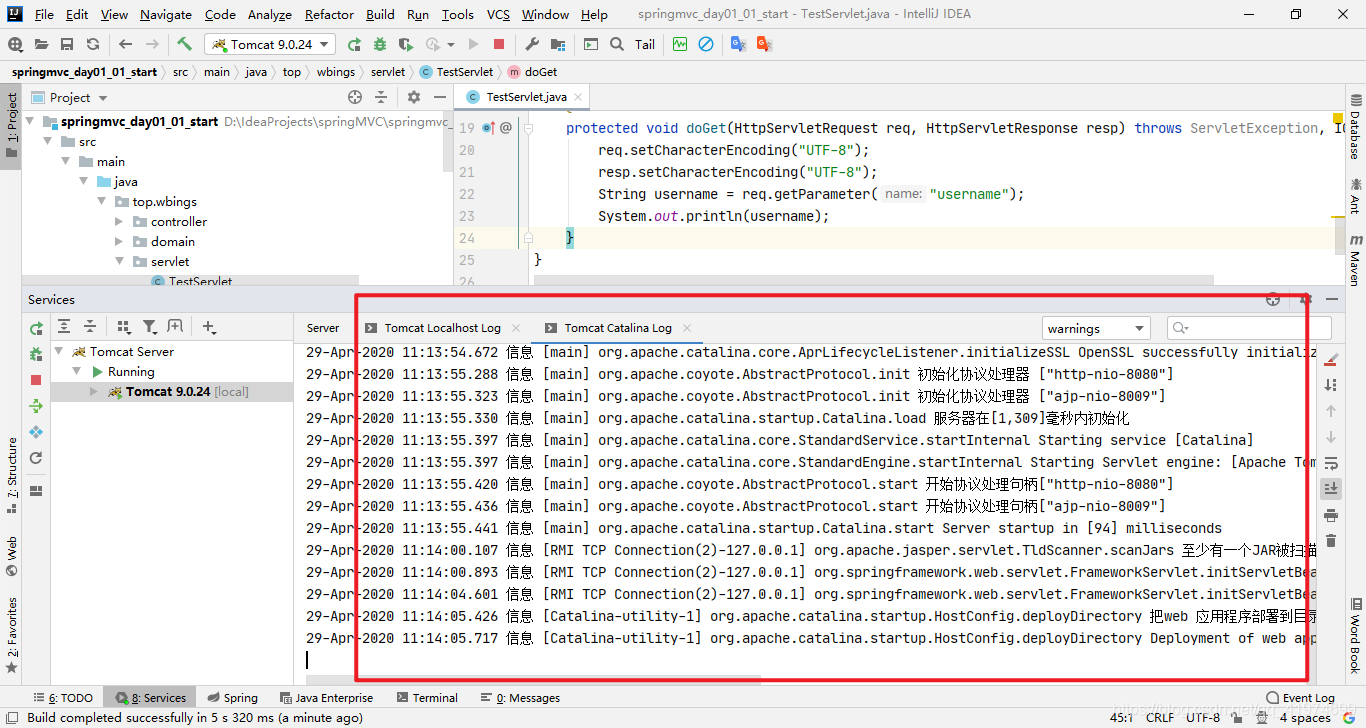Switch to Tomcat Localhost Log tab

pyautogui.click(x=442, y=328)
